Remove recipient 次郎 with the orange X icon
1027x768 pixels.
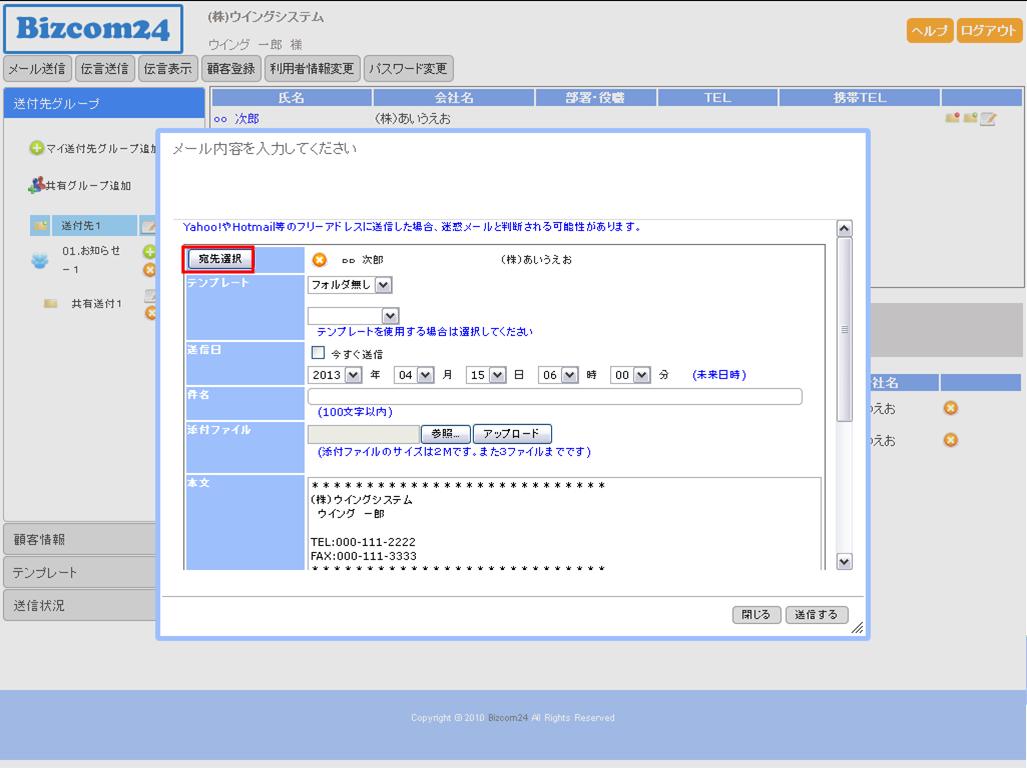pyautogui.click(x=320, y=260)
